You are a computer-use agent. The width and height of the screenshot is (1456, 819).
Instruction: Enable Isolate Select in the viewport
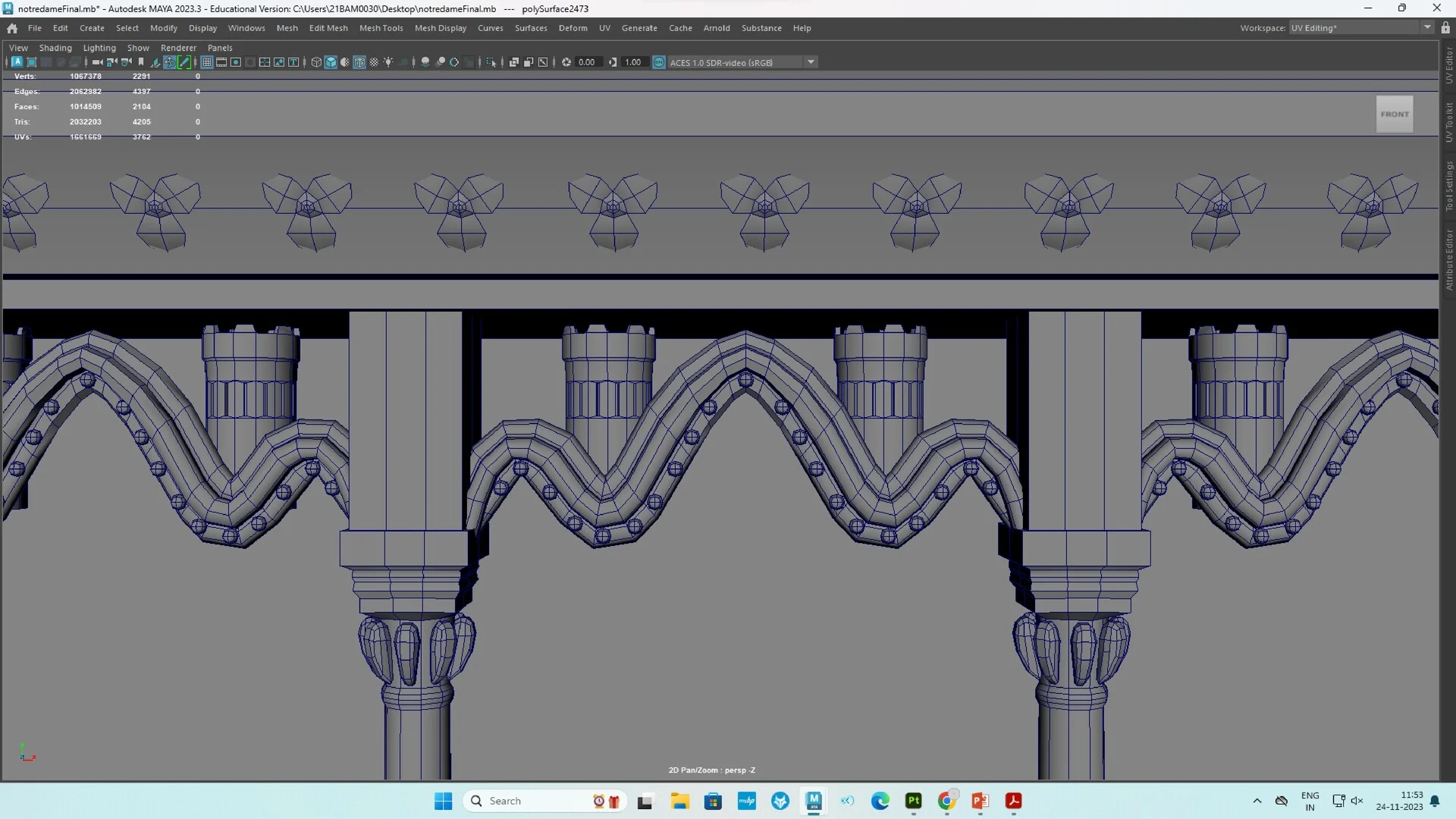[x=493, y=62]
